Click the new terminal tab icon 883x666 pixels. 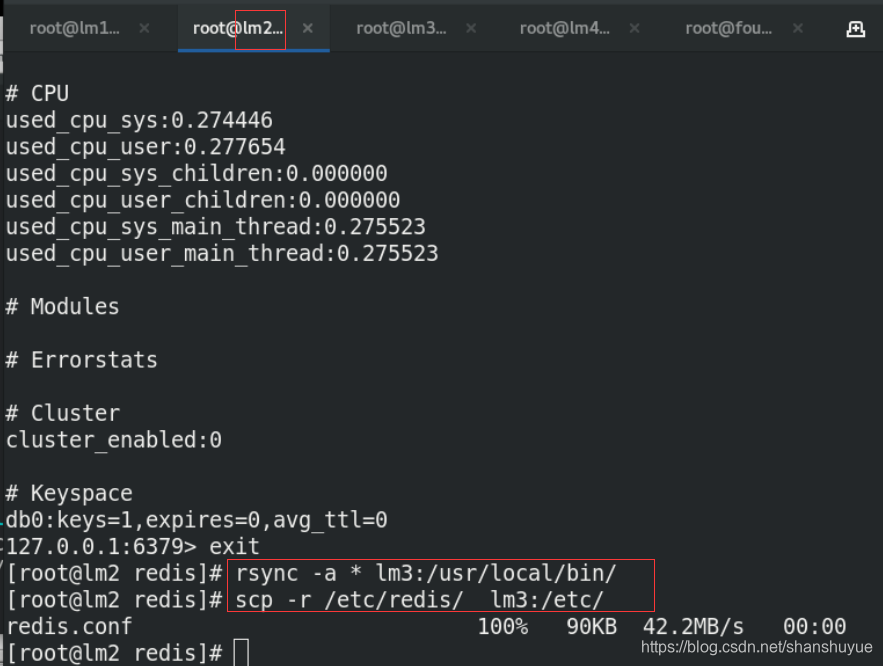point(855,29)
